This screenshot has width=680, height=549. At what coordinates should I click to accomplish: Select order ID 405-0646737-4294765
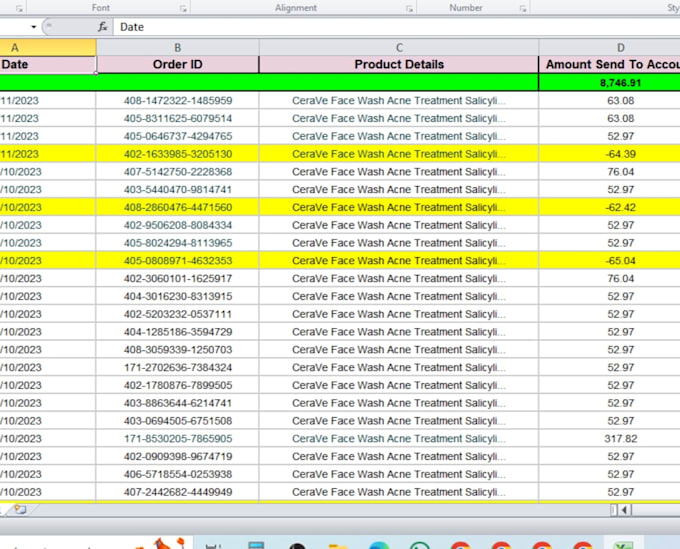[177, 136]
